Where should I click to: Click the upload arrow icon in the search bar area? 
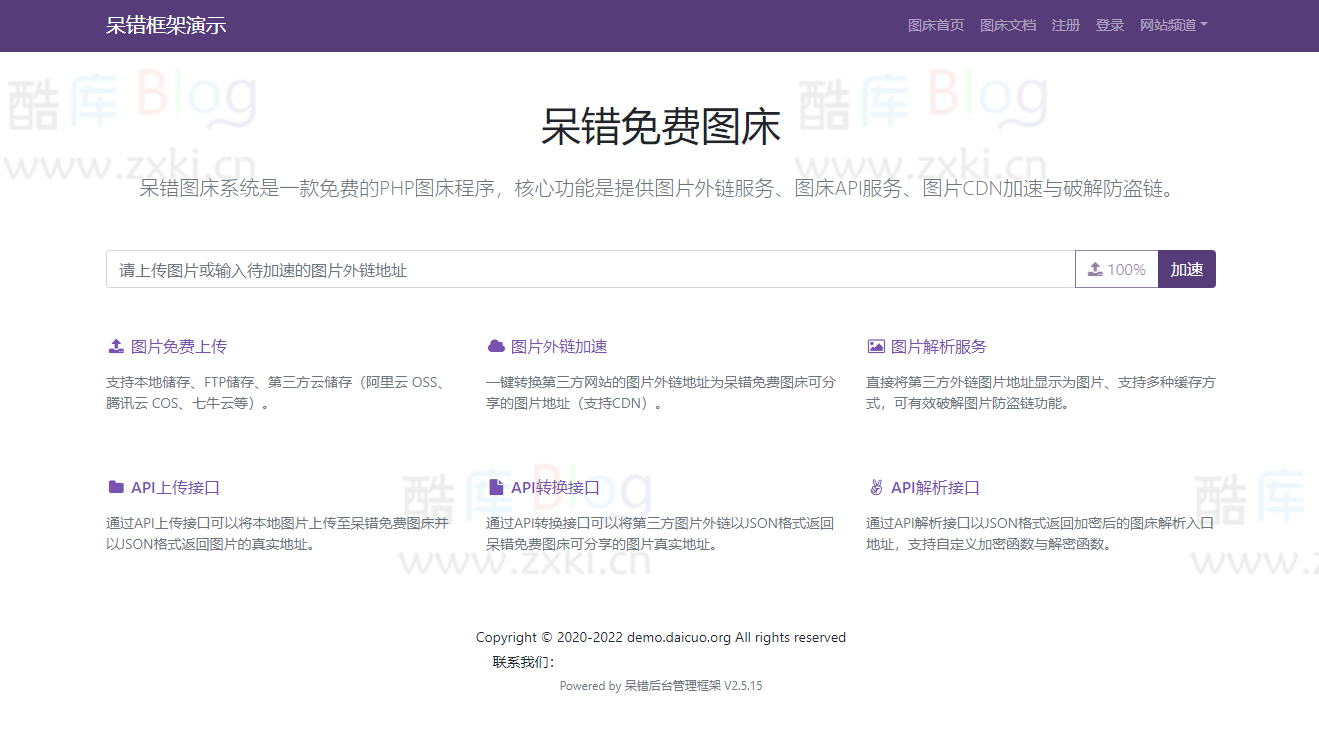coord(1094,268)
